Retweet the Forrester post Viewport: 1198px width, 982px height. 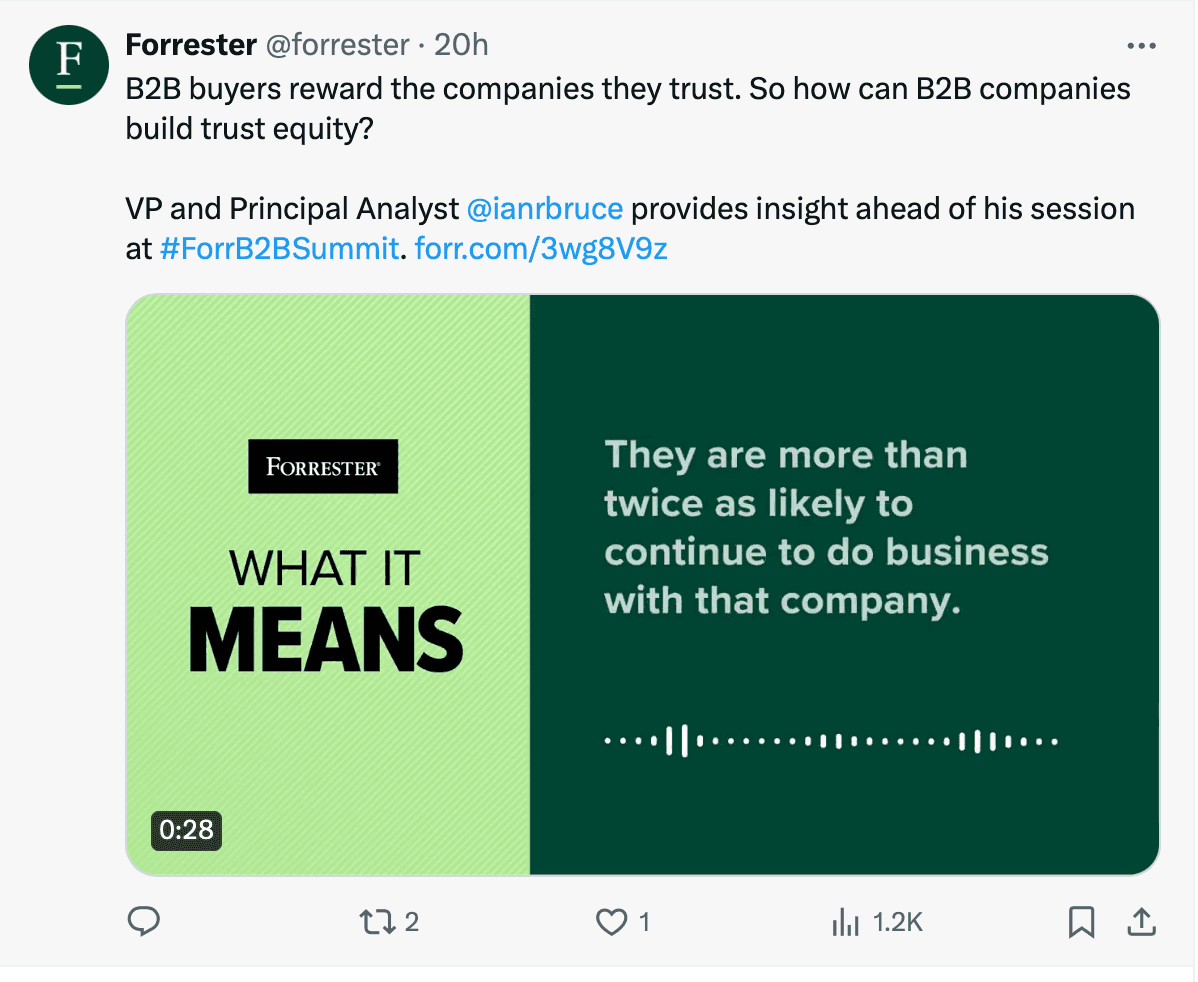pyautogui.click(x=378, y=921)
